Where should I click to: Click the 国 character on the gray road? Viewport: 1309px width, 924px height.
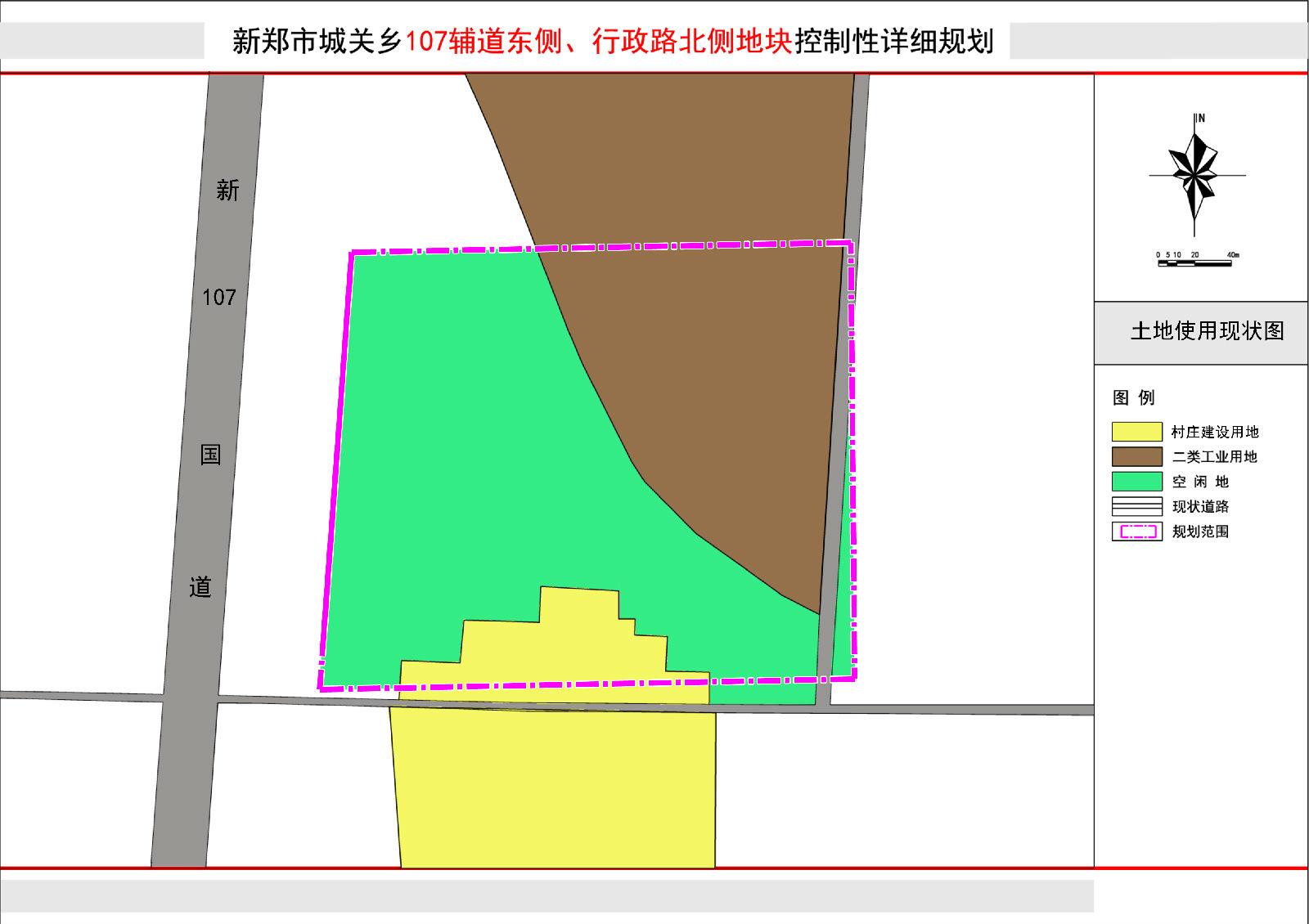[x=211, y=455]
